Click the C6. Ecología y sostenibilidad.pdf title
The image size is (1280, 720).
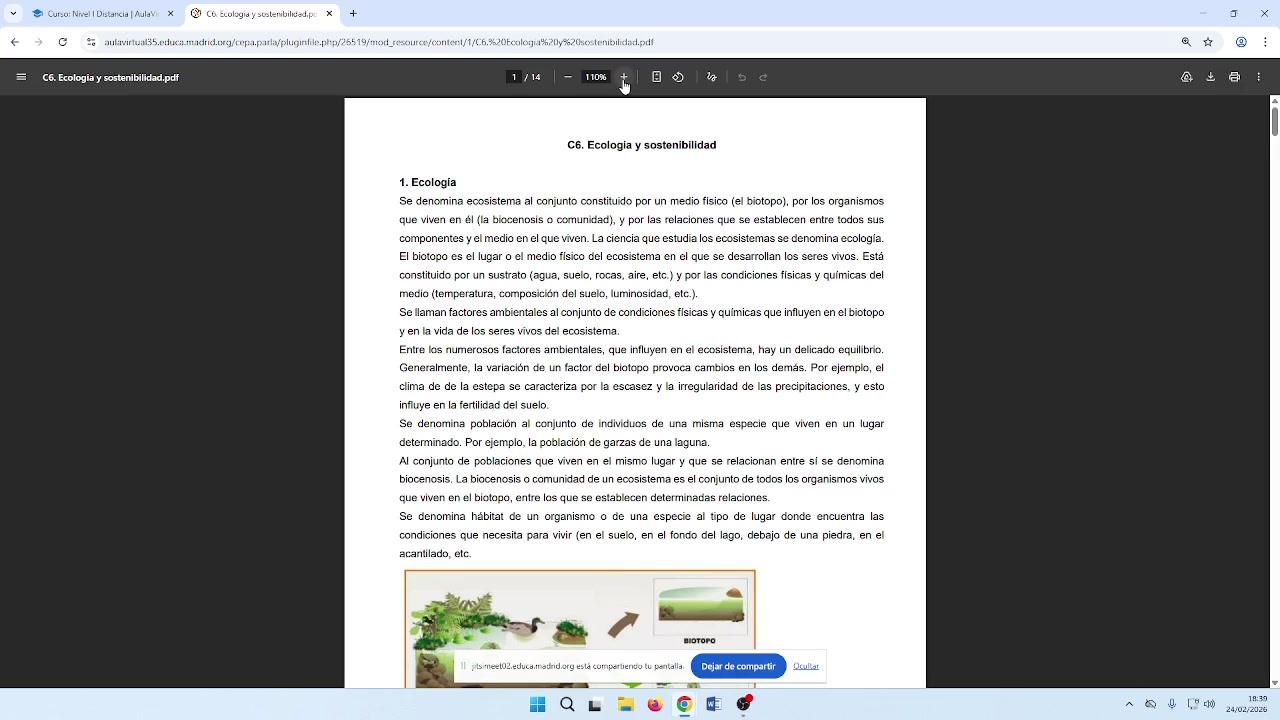111,77
